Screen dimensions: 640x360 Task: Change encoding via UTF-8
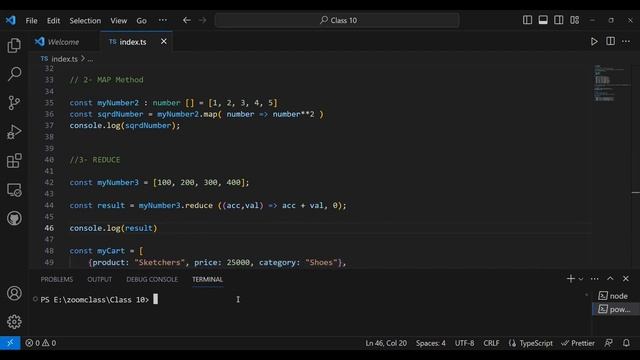click(x=464, y=343)
